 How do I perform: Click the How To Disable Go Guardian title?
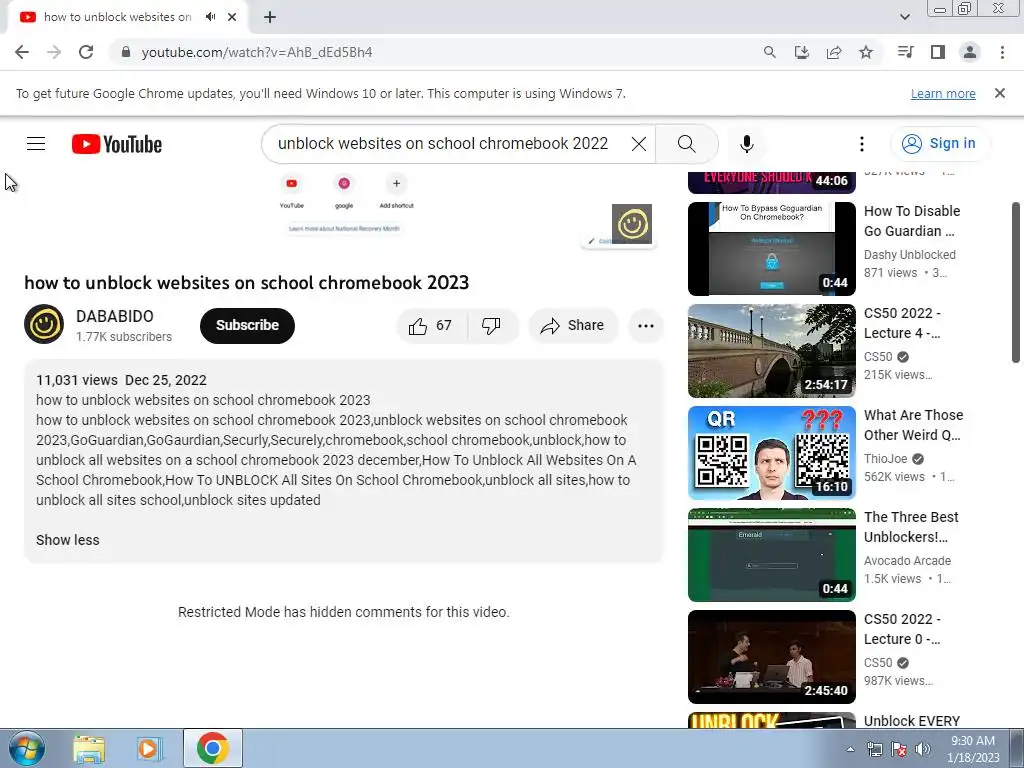click(x=912, y=221)
